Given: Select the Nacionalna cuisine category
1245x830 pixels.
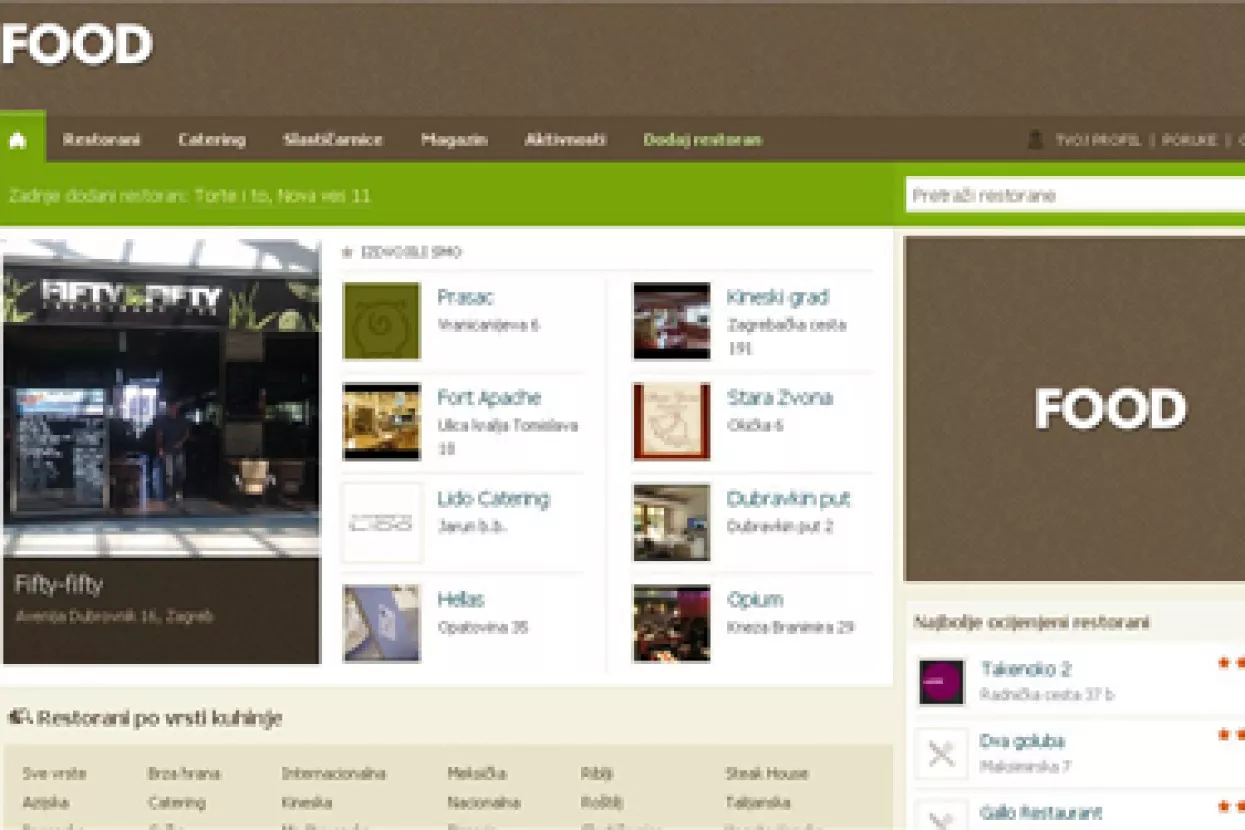Looking at the screenshot, I should click(484, 803).
